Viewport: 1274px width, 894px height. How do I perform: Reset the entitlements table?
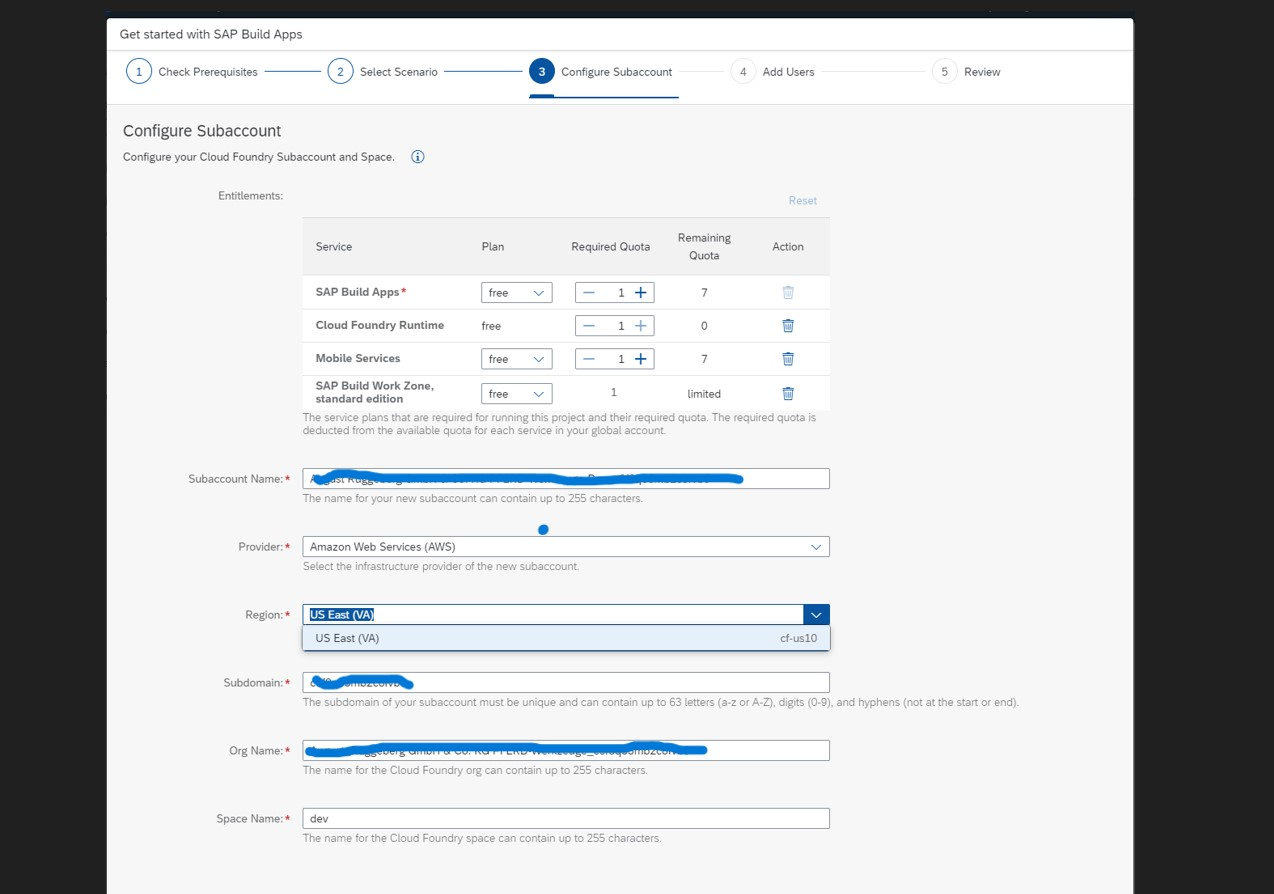click(803, 201)
